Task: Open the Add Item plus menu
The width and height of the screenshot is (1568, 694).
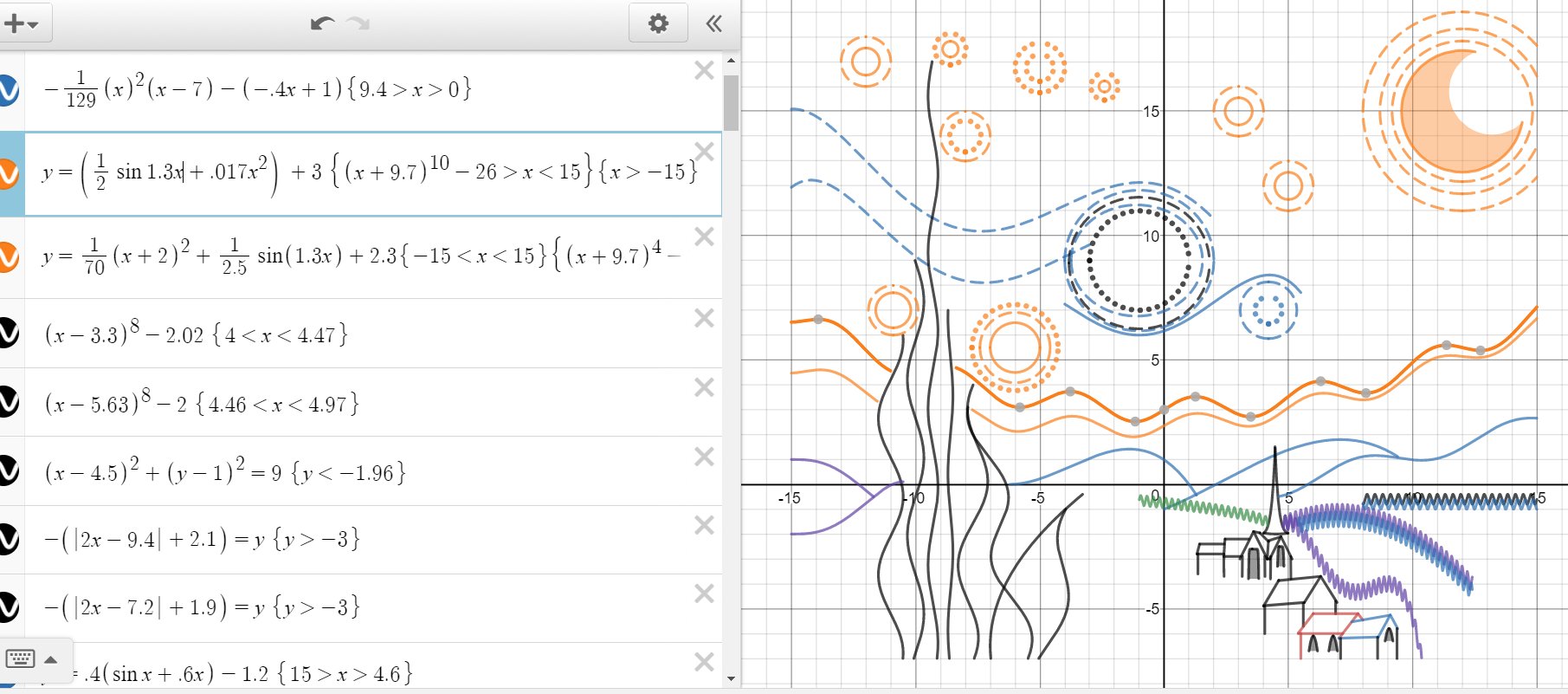Action: pos(22,23)
